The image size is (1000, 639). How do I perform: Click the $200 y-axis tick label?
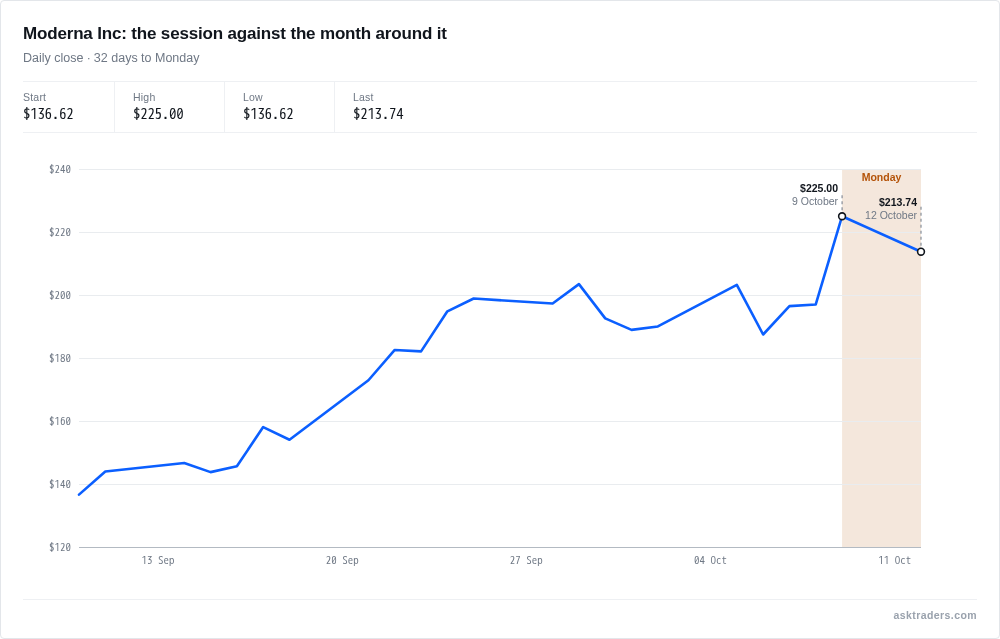tap(60, 295)
